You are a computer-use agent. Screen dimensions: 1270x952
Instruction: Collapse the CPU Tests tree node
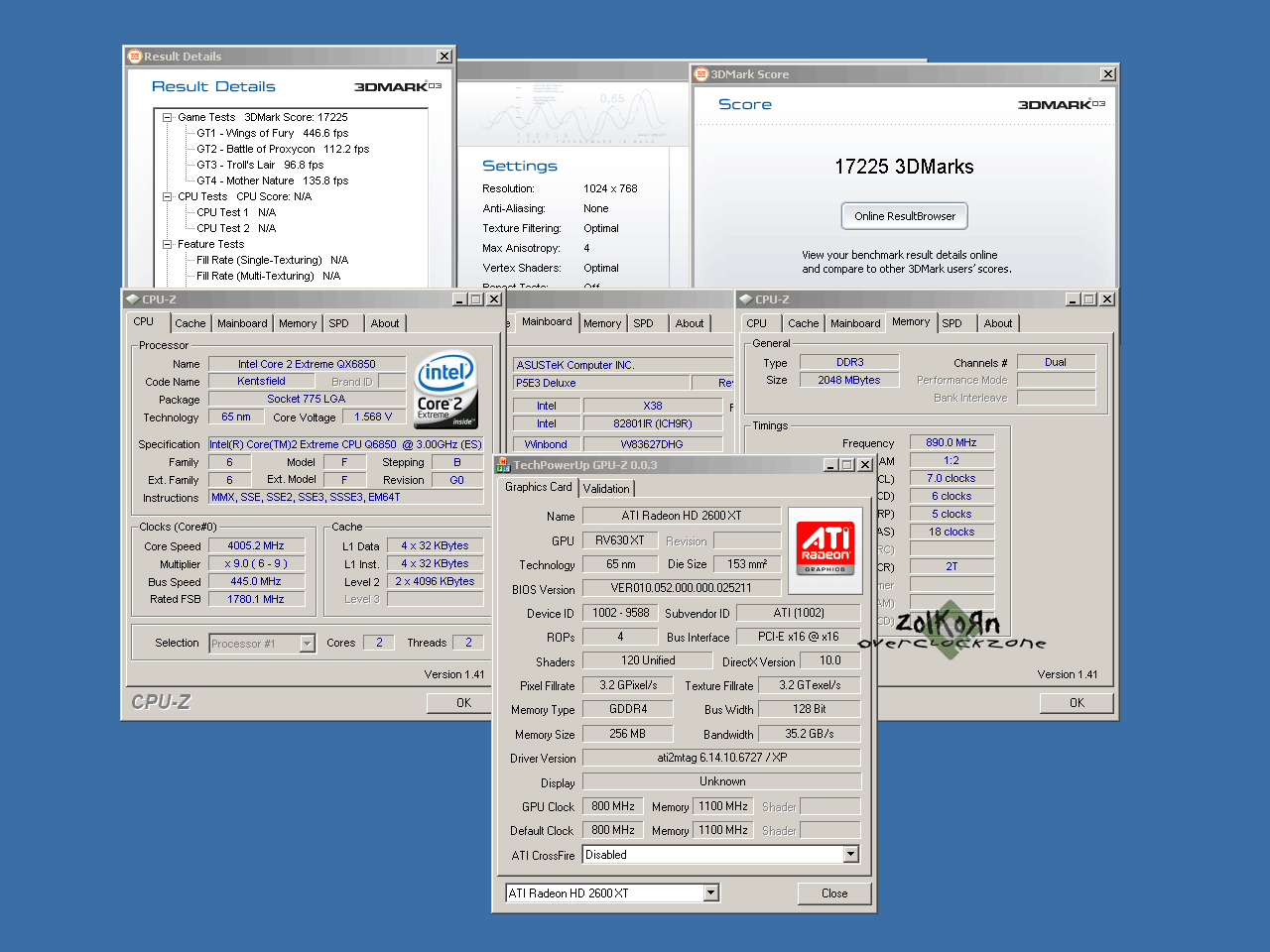coord(168,196)
